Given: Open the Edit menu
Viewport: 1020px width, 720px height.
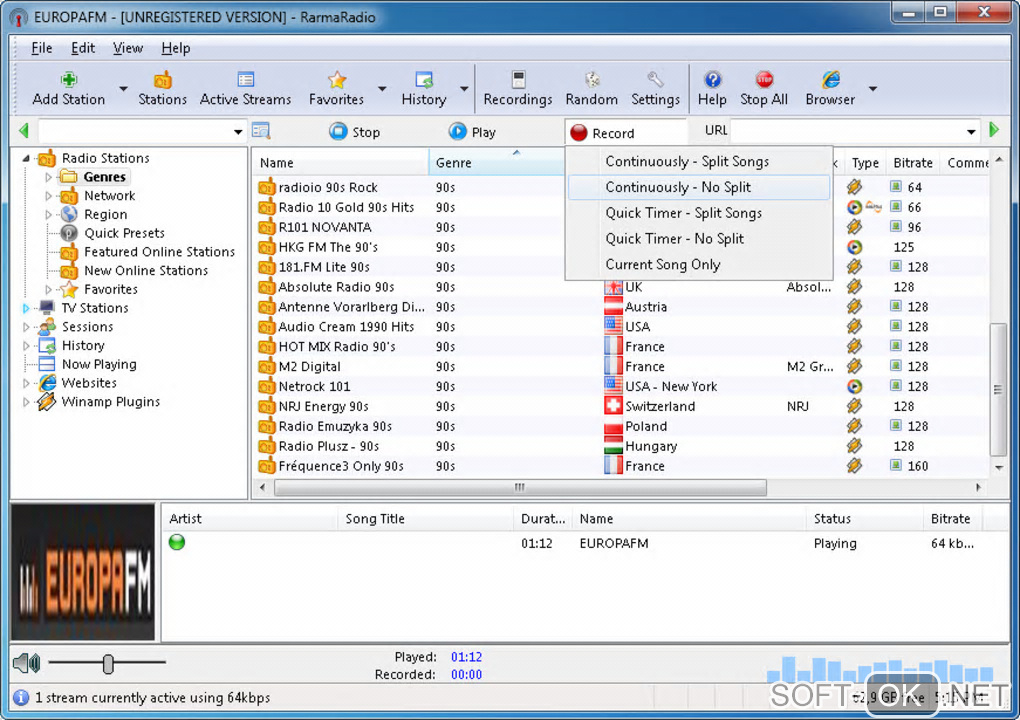Looking at the screenshot, I should pos(83,48).
